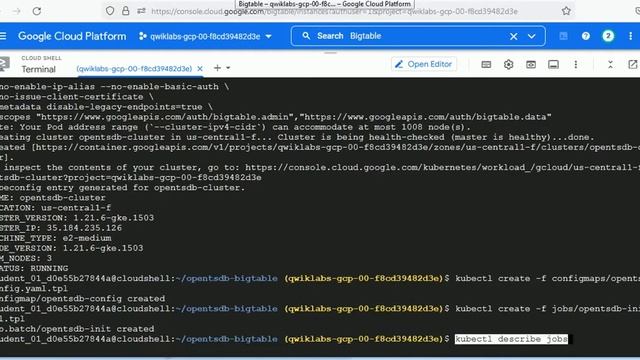Go to Google Cloud Platform home
Viewport: 640px width, 360px height.
(72, 36)
